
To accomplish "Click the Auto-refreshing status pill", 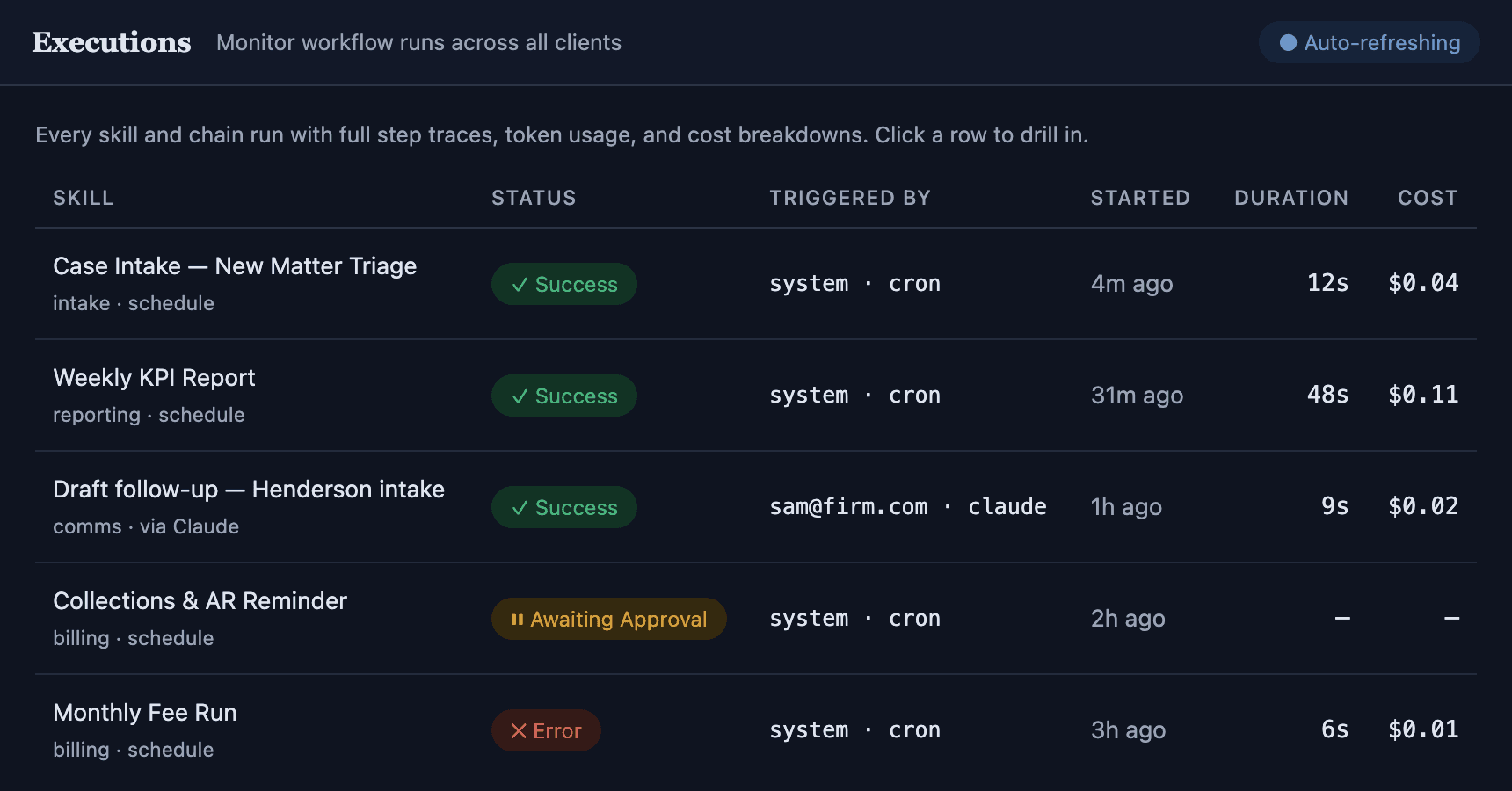I will [x=1369, y=42].
